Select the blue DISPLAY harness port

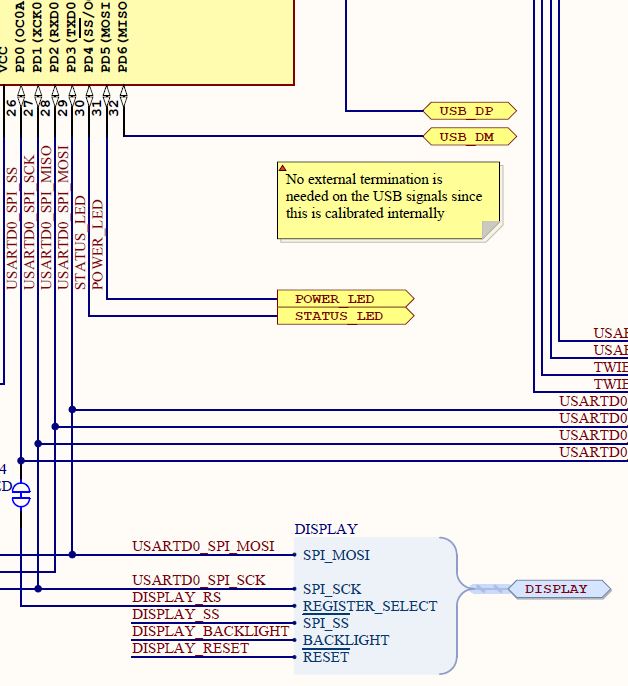559,589
